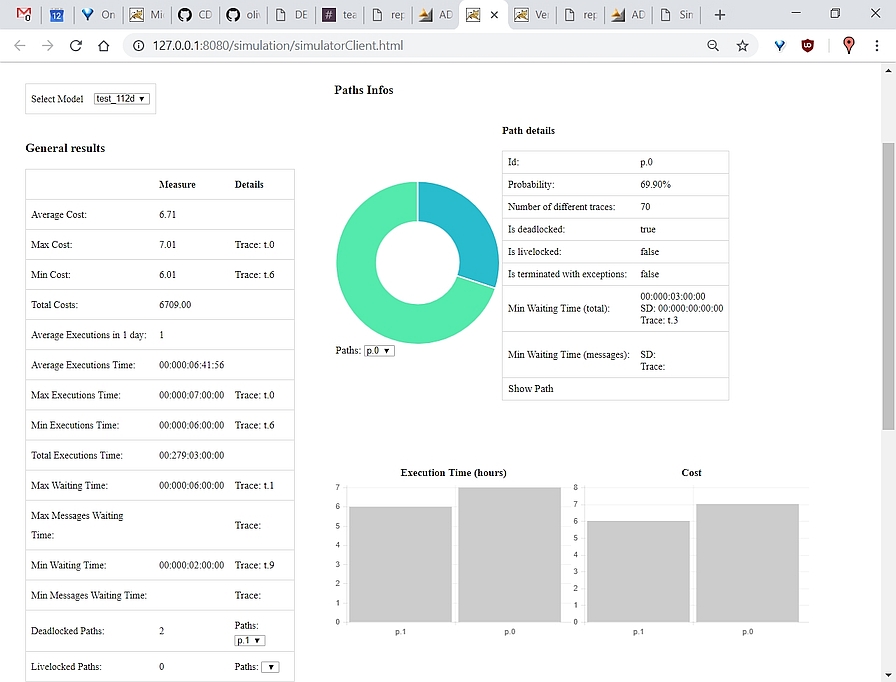Expand the Deadlocked Paths p.1 dropdown
Image resolution: width=896 pixels, height=682 pixels.
point(250,640)
